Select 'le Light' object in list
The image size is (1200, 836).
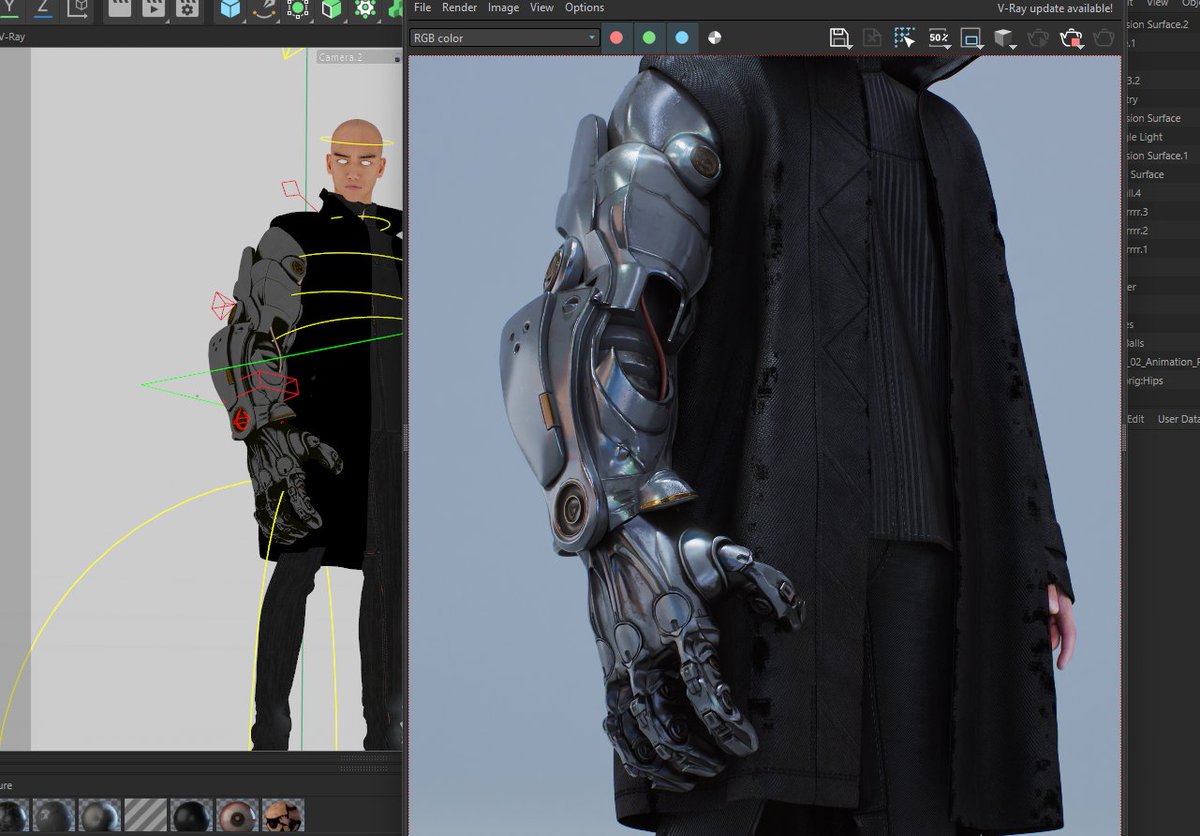pyautogui.click(x=1145, y=137)
